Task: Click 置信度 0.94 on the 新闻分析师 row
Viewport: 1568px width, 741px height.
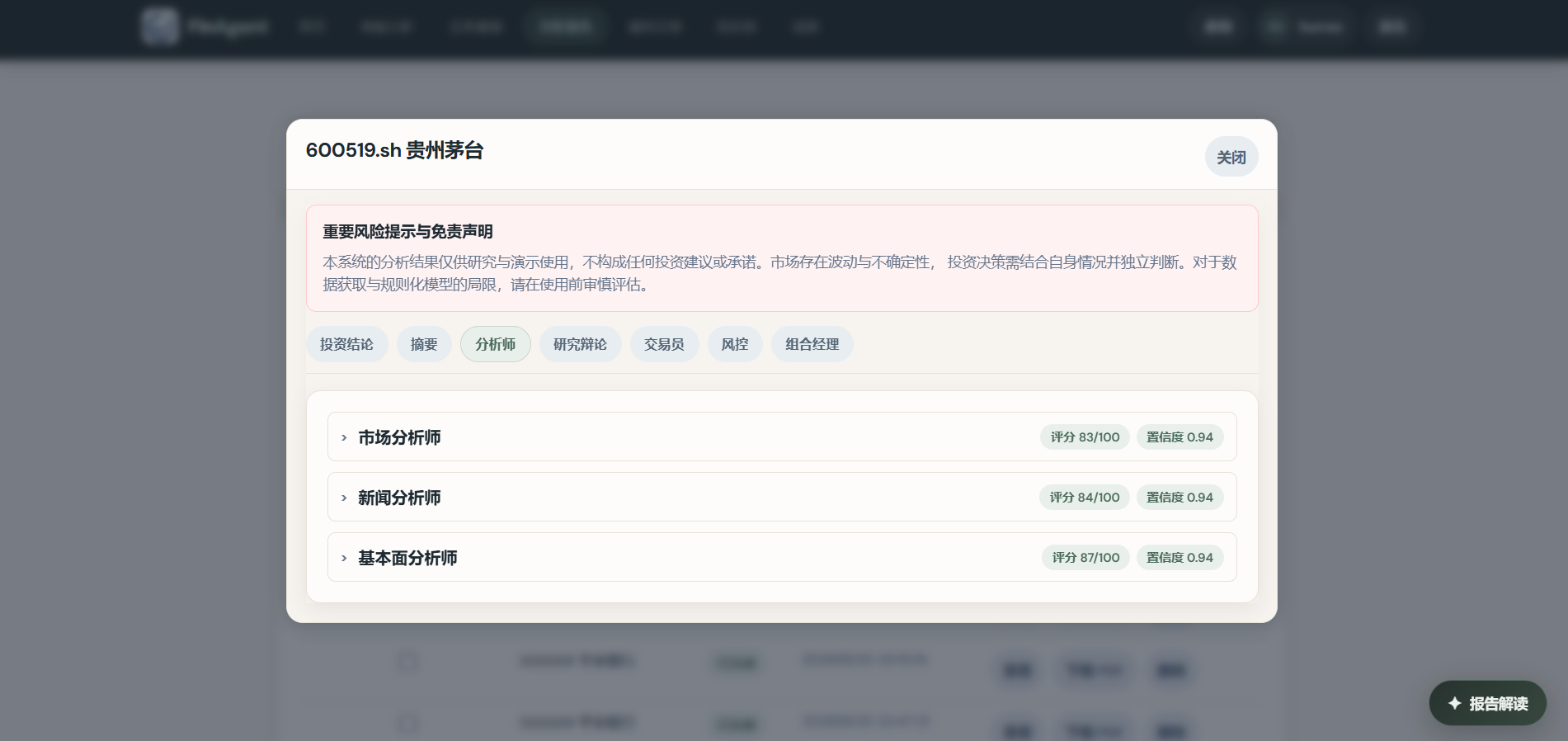Action: click(x=1180, y=497)
